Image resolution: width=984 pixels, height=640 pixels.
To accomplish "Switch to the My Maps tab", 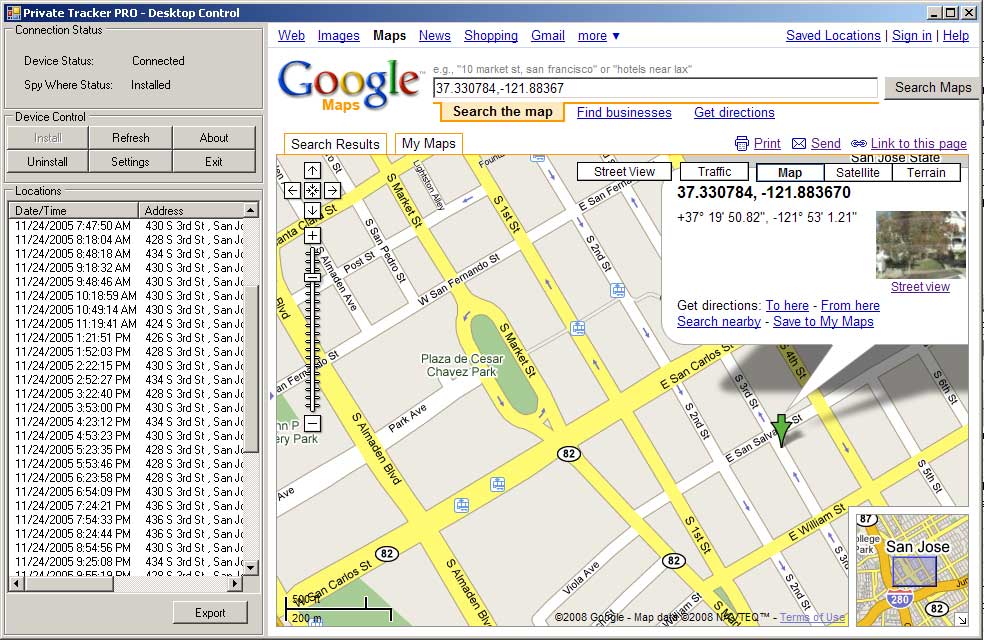I will [429, 144].
